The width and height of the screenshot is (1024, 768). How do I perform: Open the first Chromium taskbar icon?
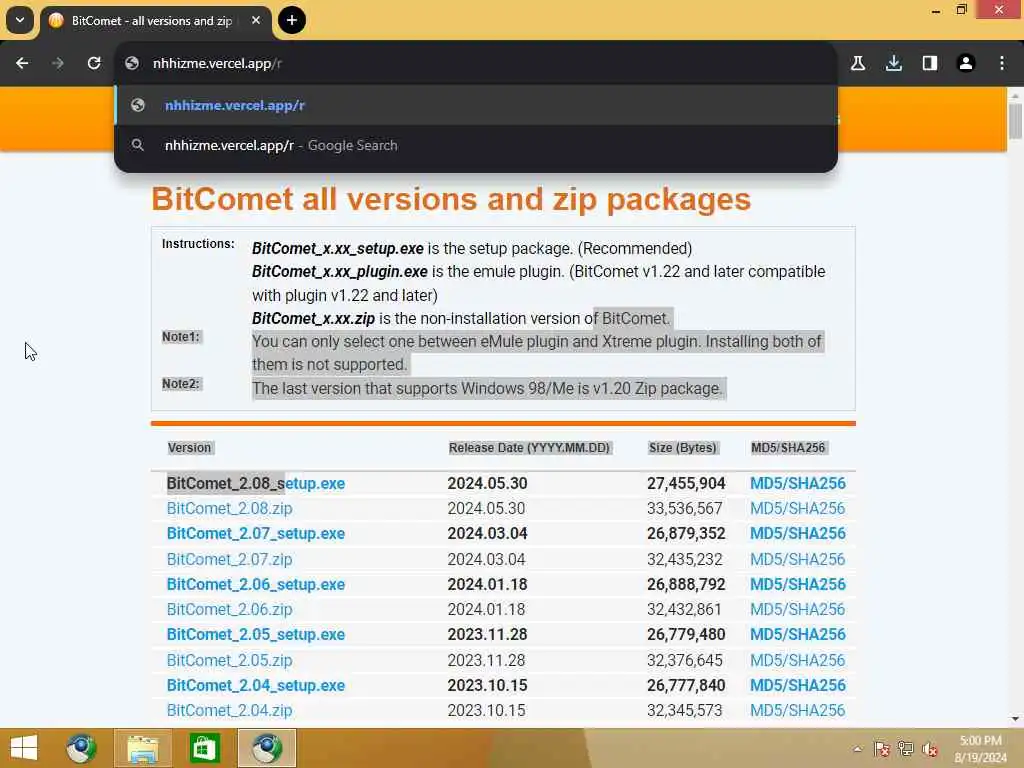[81, 748]
